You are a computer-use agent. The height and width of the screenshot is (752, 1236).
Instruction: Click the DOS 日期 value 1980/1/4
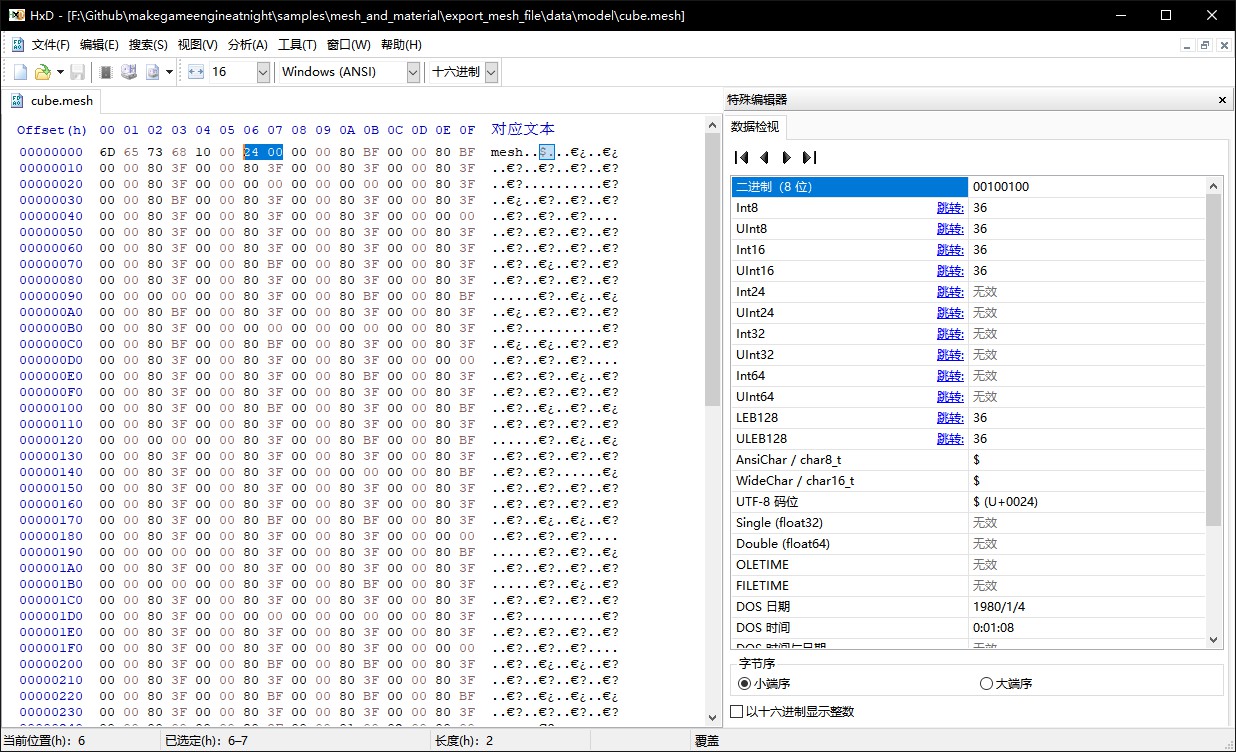click(x=998, y=607)
